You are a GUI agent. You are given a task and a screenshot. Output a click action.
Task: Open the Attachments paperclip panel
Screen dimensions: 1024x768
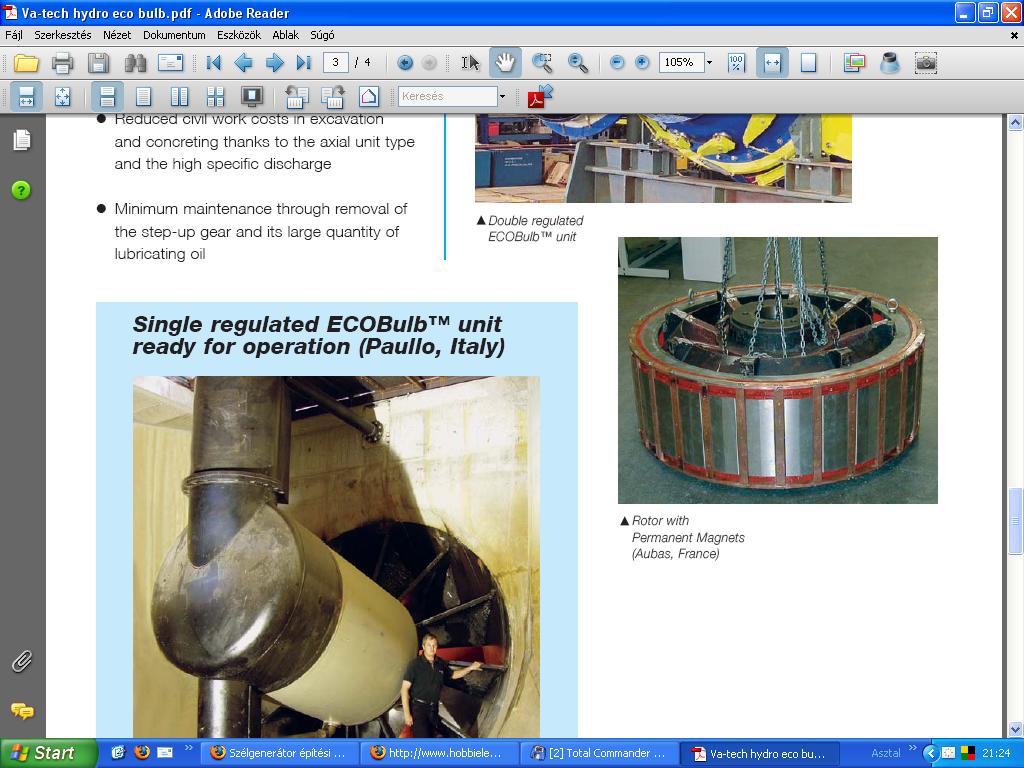point(22,662)
